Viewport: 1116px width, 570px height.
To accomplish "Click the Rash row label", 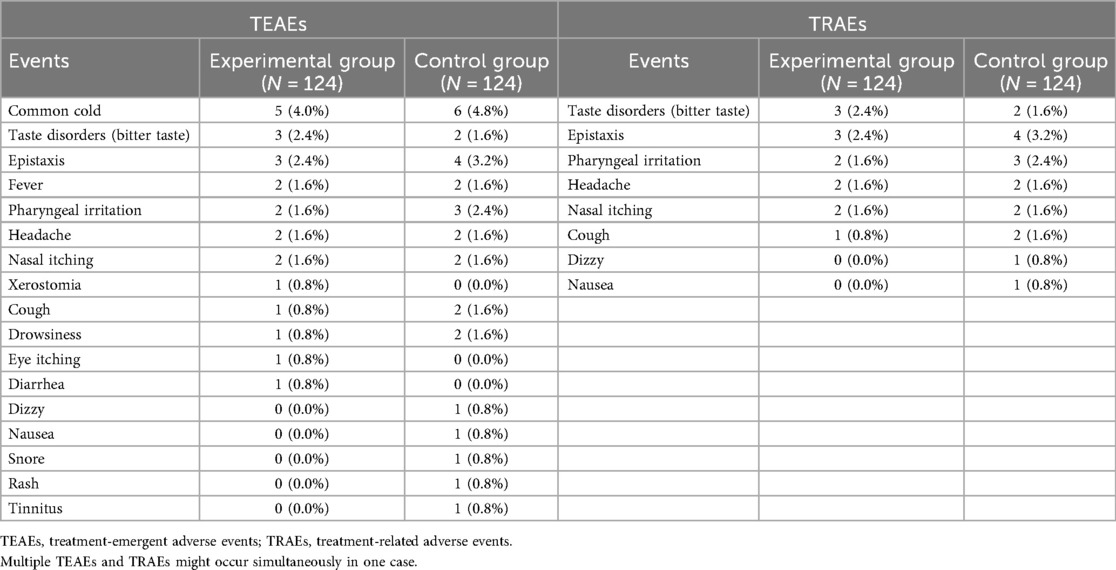I will pos(24,484).
